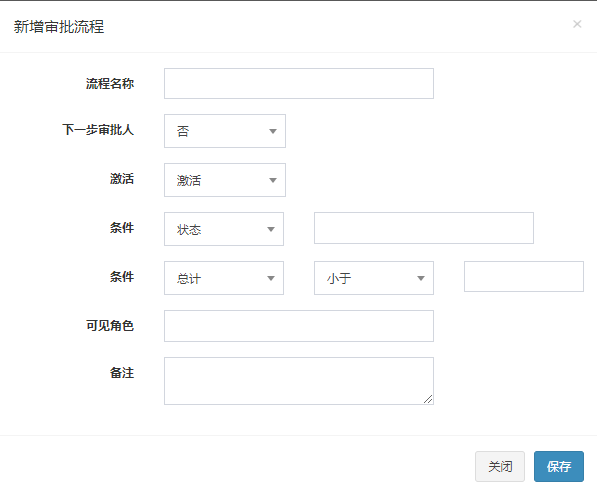597x497 pixels.
Task: Expand the 激活 status dropdown
Action: click(x=225, y=180)
